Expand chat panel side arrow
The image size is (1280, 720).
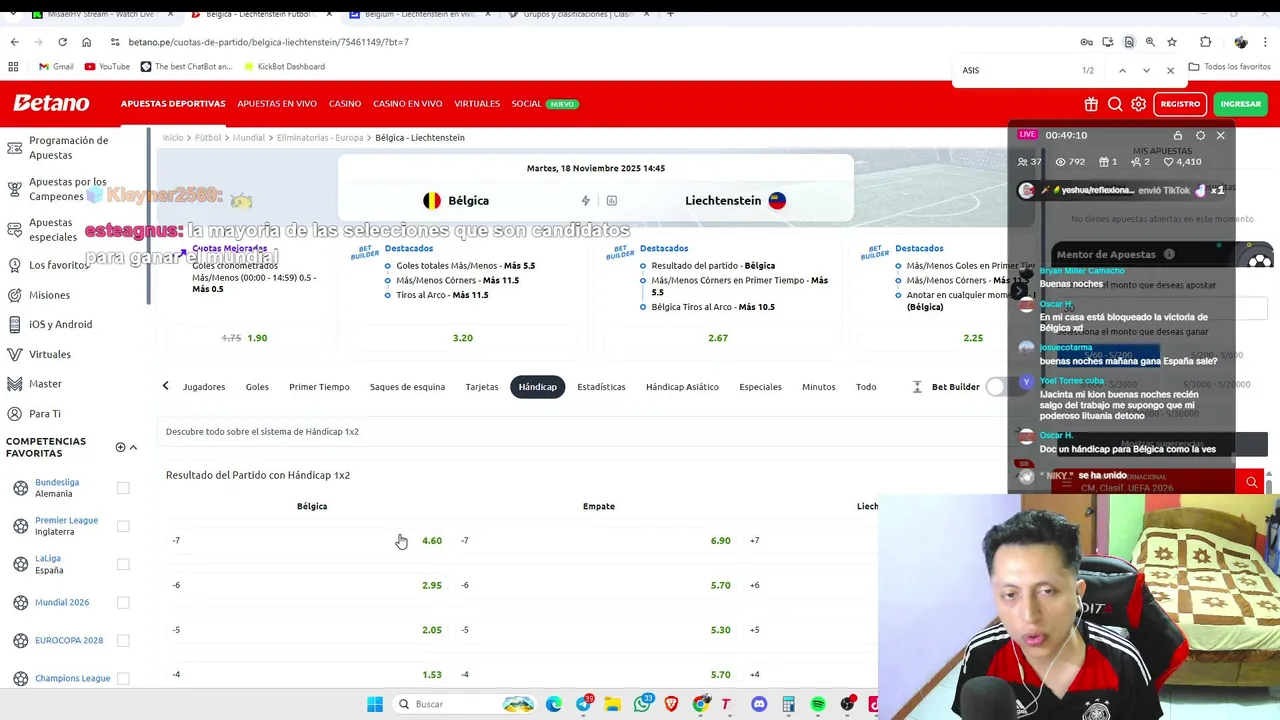(1018, 291)
